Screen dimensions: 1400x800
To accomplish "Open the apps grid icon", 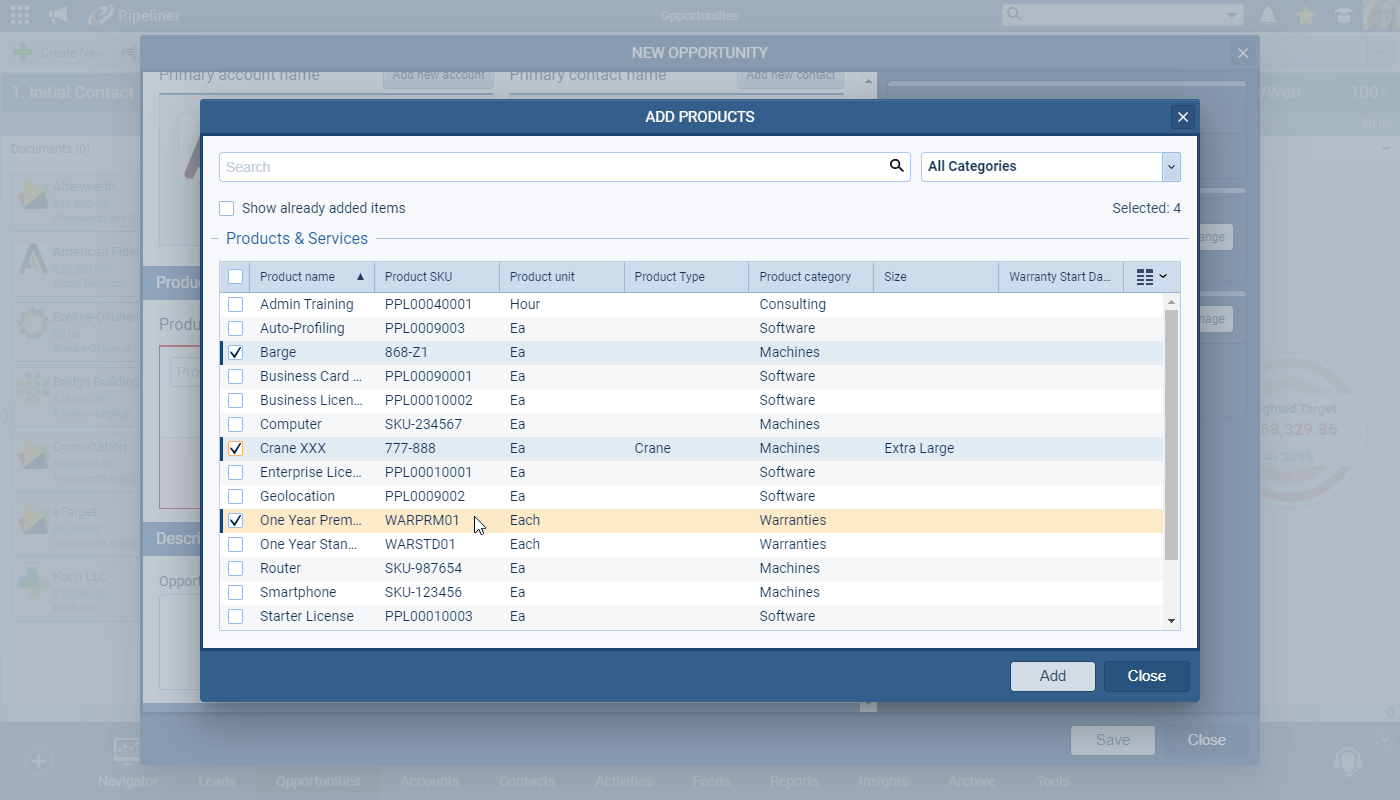I will pos(19,15).
